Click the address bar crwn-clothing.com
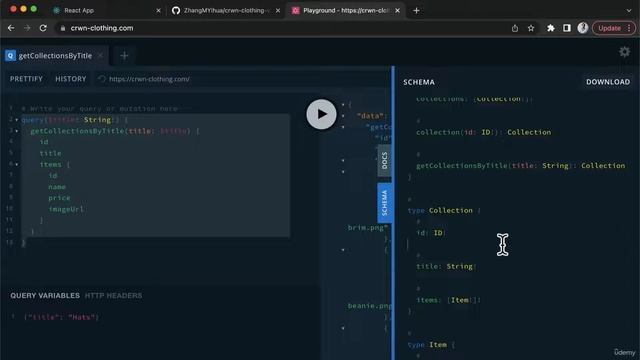The image size is (640, 360). click(x=102, y=28)
